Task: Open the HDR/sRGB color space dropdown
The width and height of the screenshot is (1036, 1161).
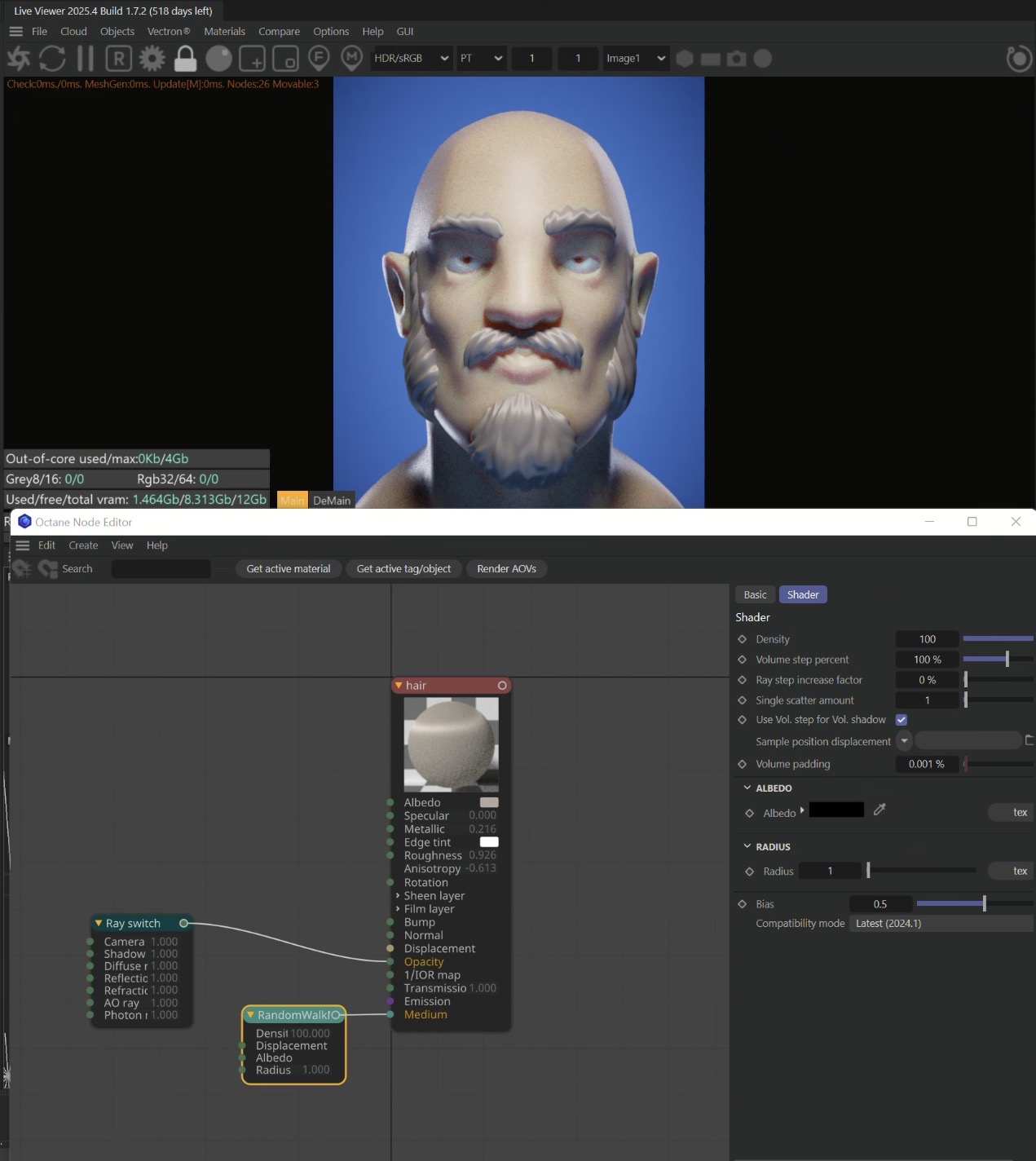Action: [x=411, y=59]
